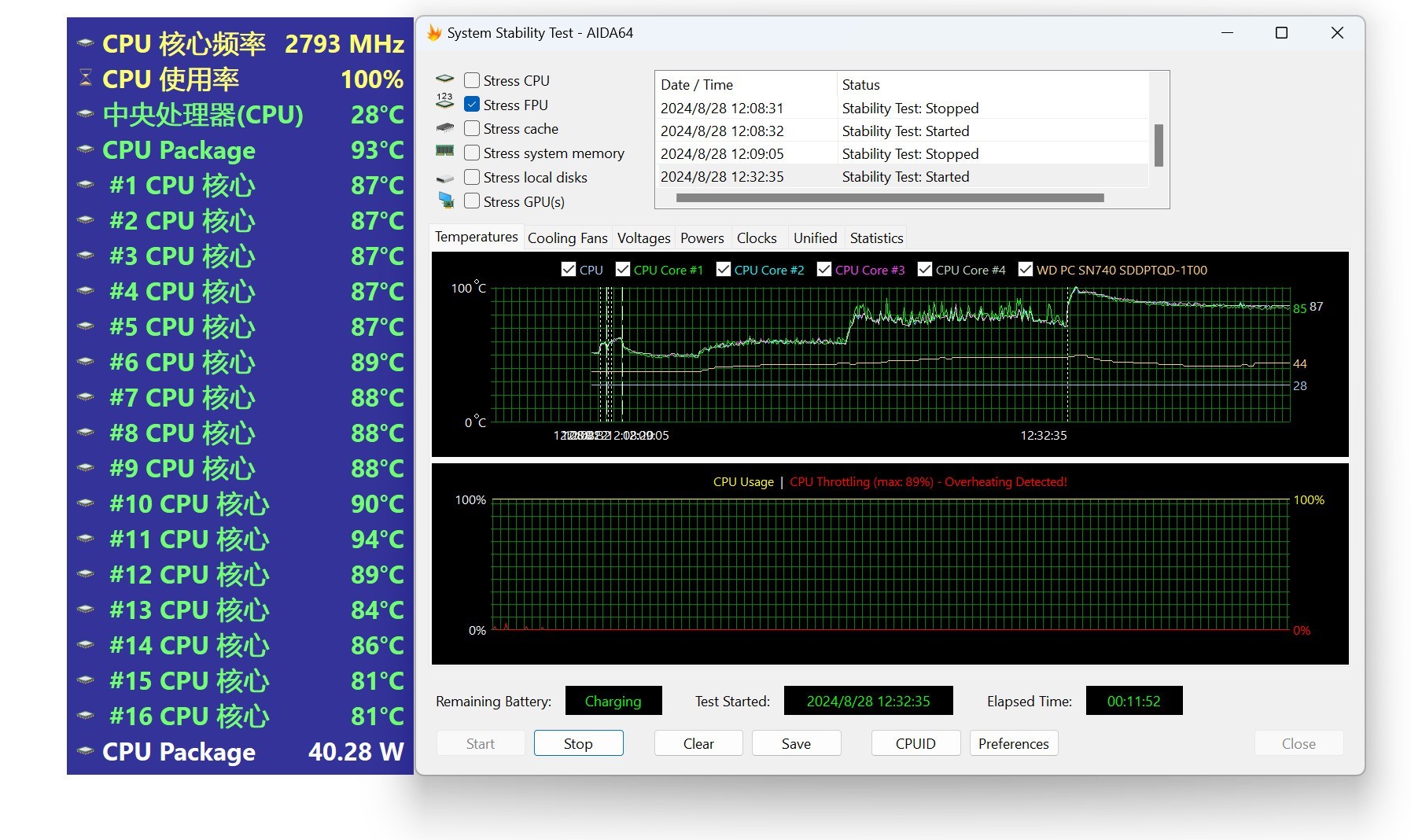Image resolution: width=1411 pixels, height=840 pixels.
Task: Click the Clear button
Action: pyautogui.click(x=698, y=743)
